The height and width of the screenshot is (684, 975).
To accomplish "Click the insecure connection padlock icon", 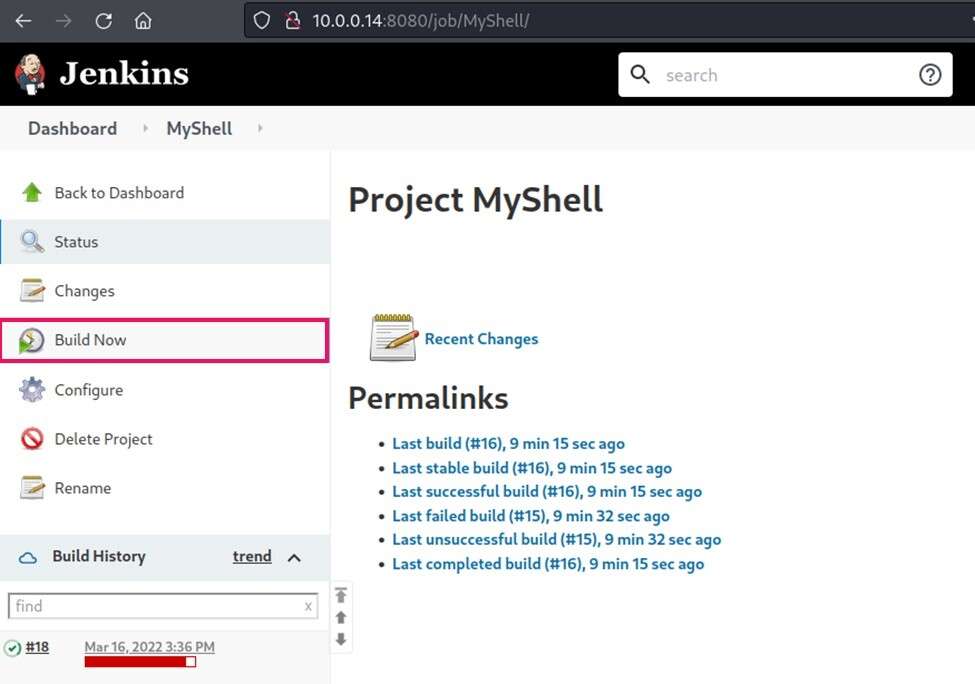I will [x=292, y=21].
